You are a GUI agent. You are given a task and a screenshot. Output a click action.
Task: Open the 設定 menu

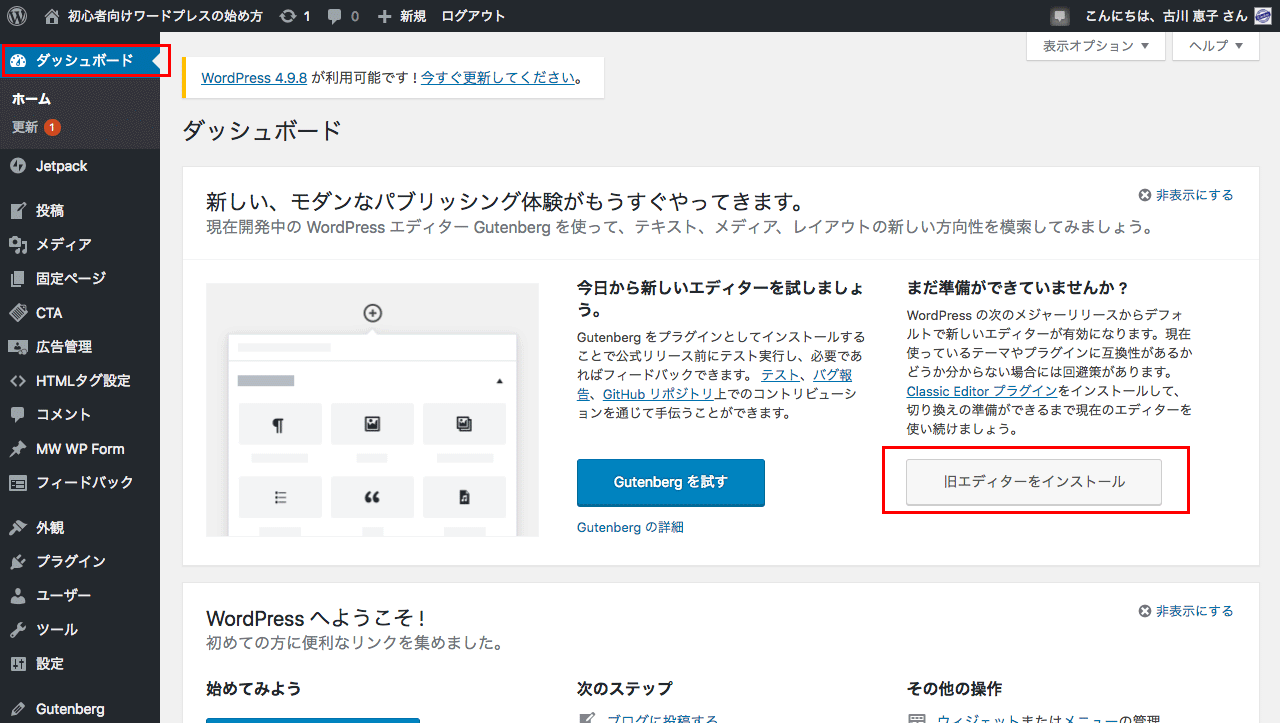[80, 663]
